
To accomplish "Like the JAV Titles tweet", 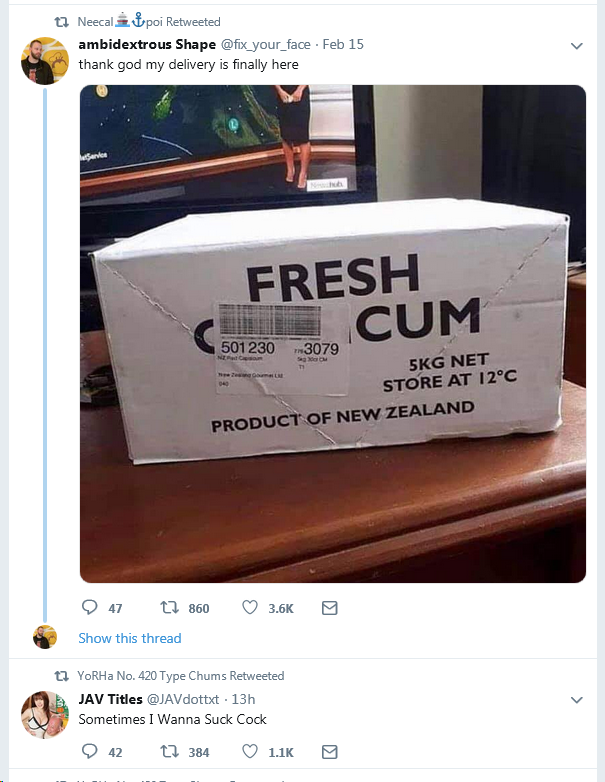I will coord(250,752).
